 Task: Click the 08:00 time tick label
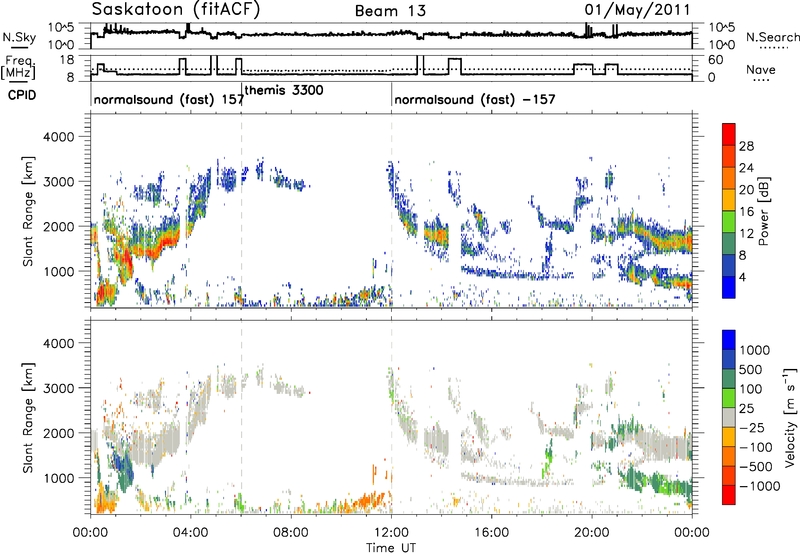[x=291, y=533]
